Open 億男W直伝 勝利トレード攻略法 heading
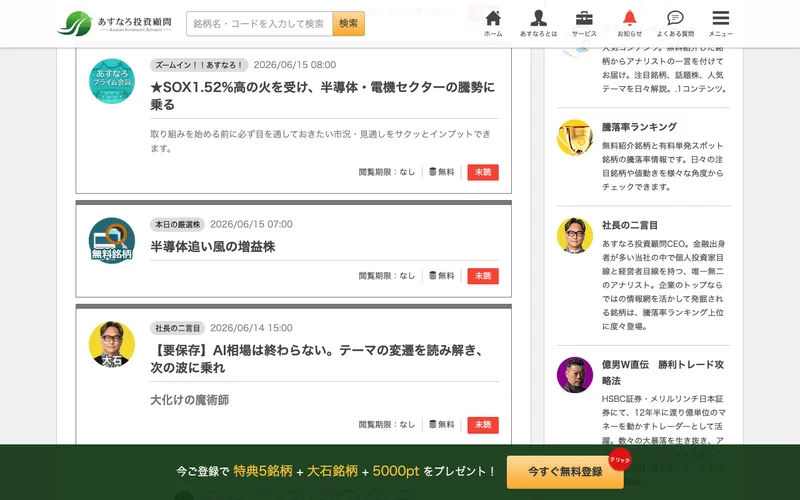Image resolution: width=800 pixels, height=500 pixels. [663, 372]
